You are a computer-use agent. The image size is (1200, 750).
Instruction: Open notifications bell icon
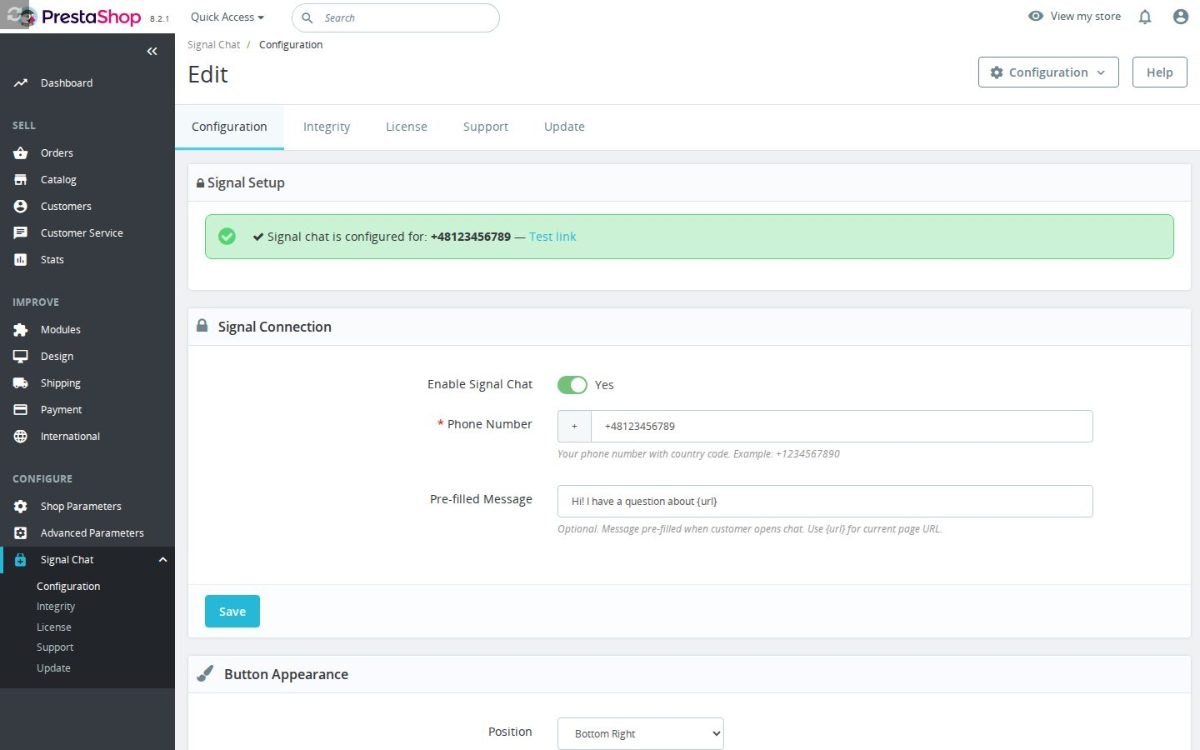[x=1146, y=17]
